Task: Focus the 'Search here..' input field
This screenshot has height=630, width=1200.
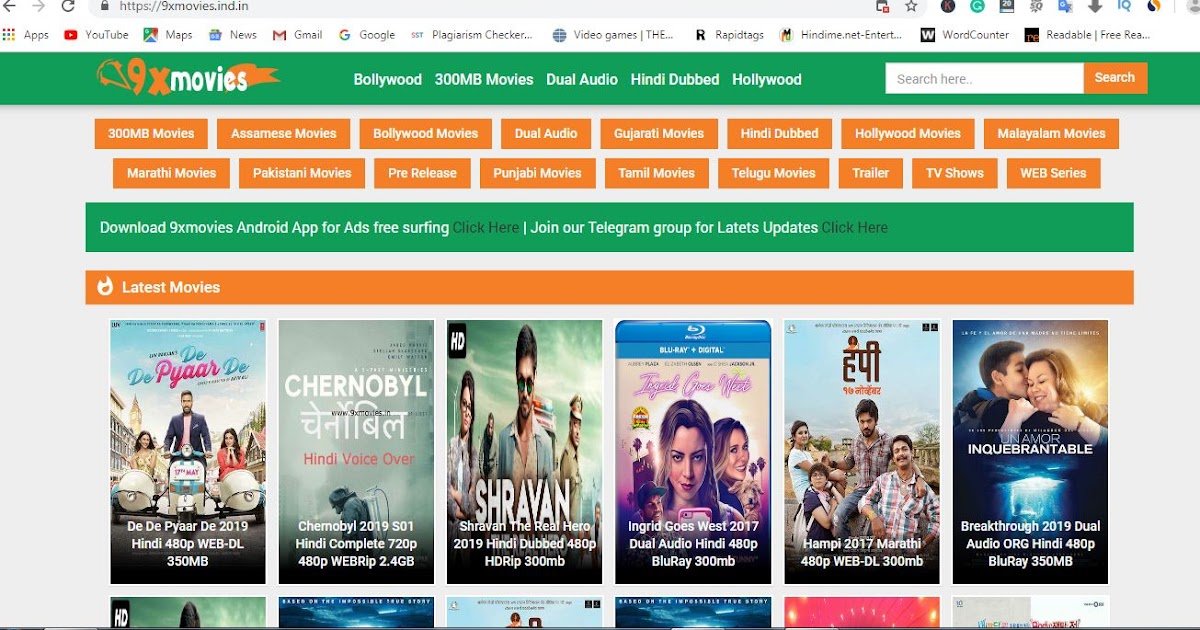Action: click(x=985, y=78)
